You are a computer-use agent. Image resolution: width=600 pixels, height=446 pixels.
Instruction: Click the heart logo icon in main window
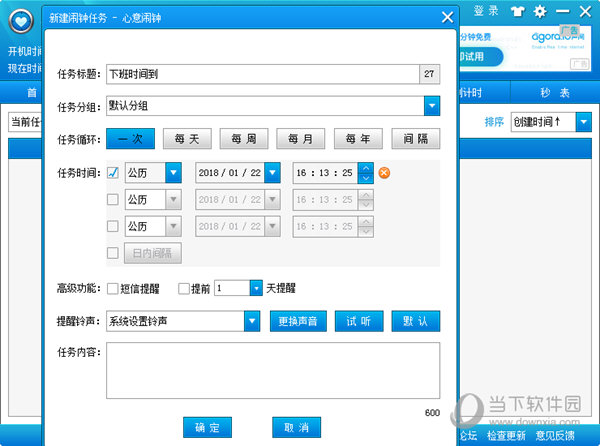coord(21,21)
